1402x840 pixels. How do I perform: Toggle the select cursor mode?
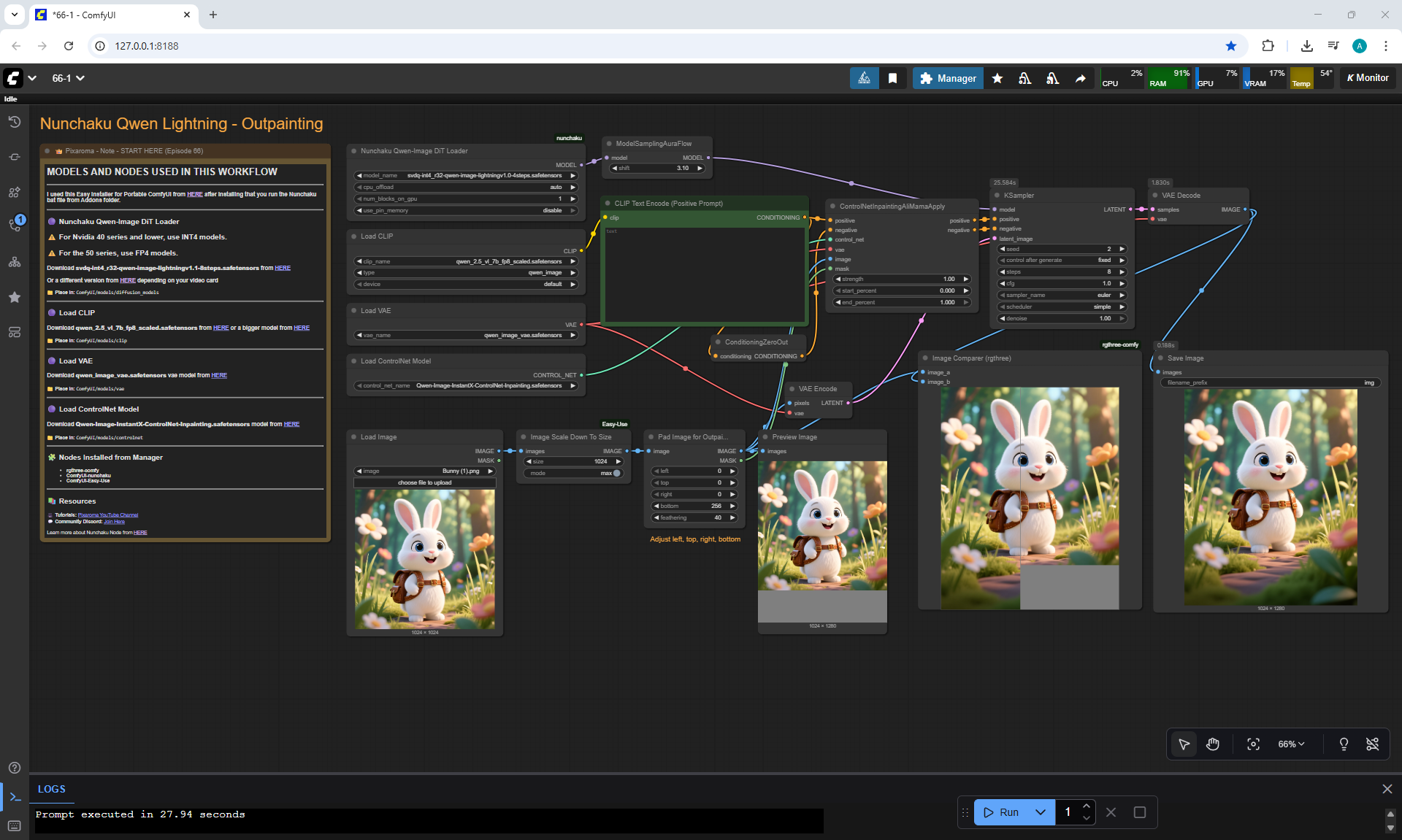[x=1184, y=744]
